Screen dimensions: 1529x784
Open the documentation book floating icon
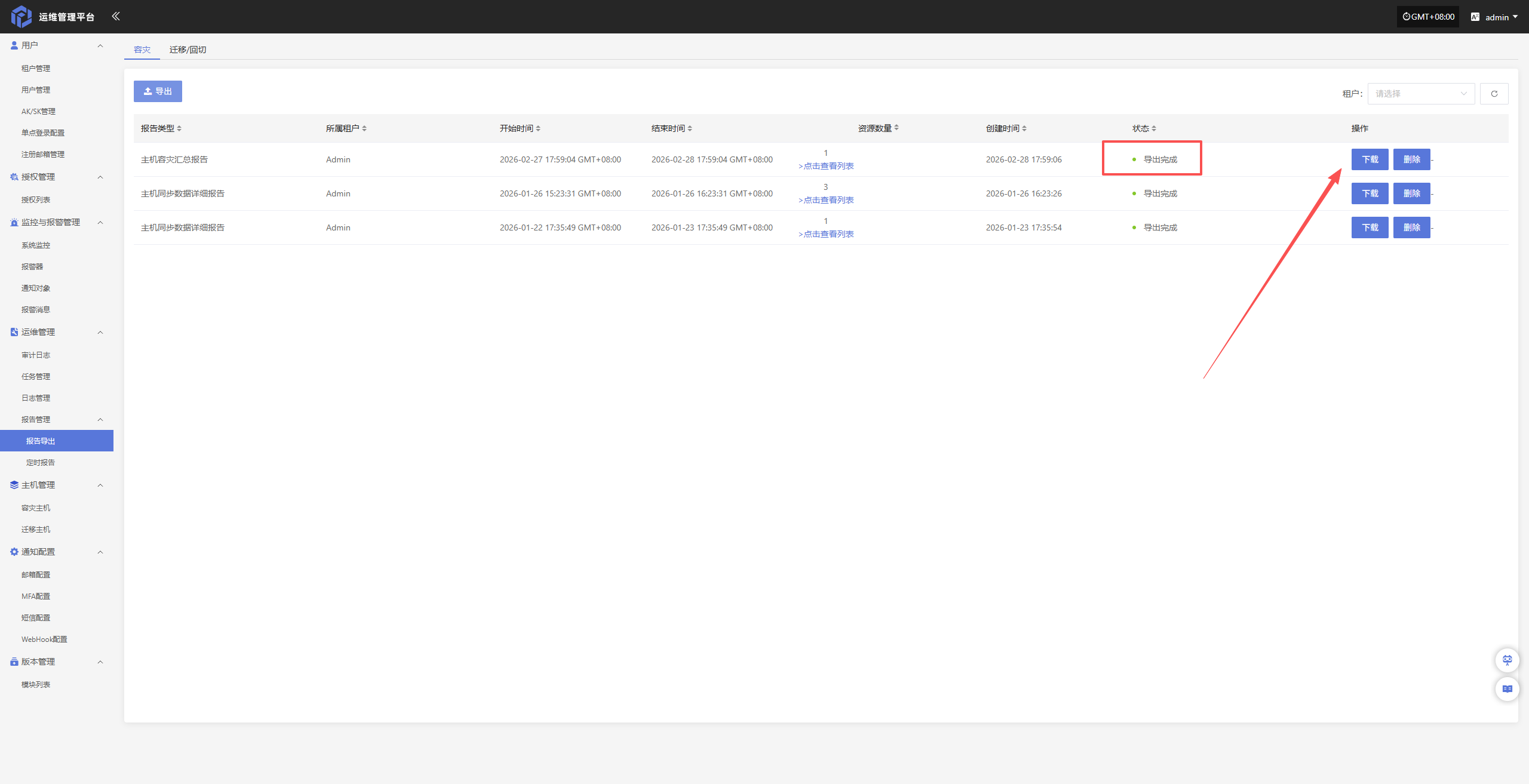(x=1507, y=689)
